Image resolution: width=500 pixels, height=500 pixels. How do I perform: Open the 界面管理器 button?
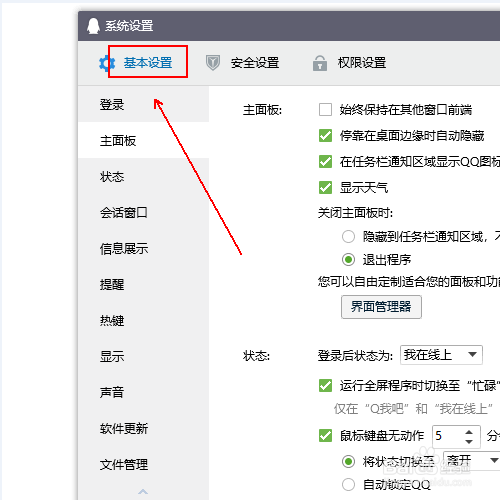(x=381, y=307)
